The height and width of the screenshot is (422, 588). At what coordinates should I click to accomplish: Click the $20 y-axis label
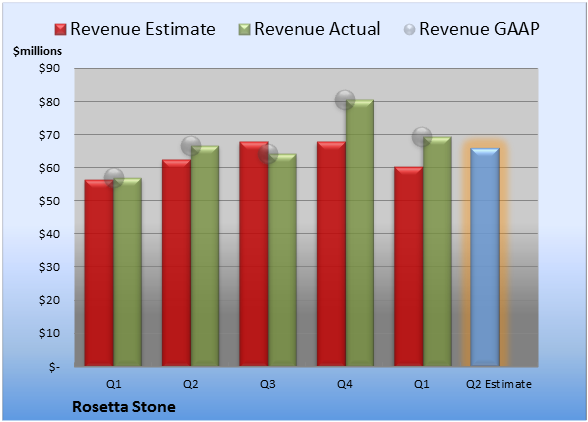(49, 300)
